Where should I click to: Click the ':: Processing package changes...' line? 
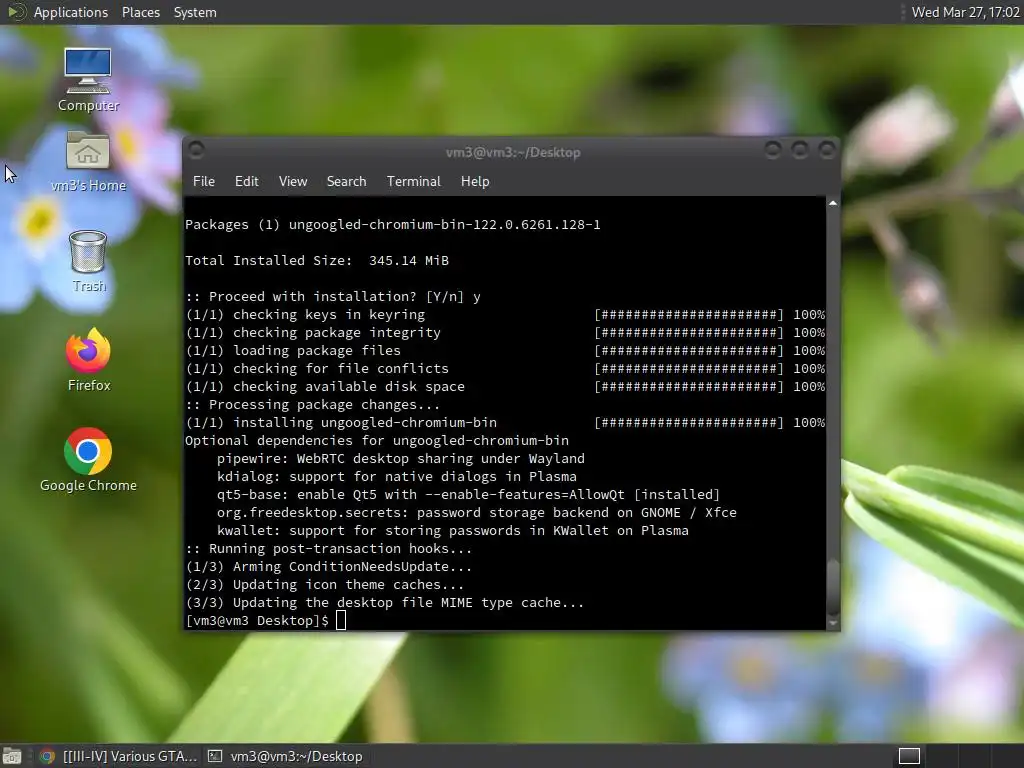coord(313,405)
